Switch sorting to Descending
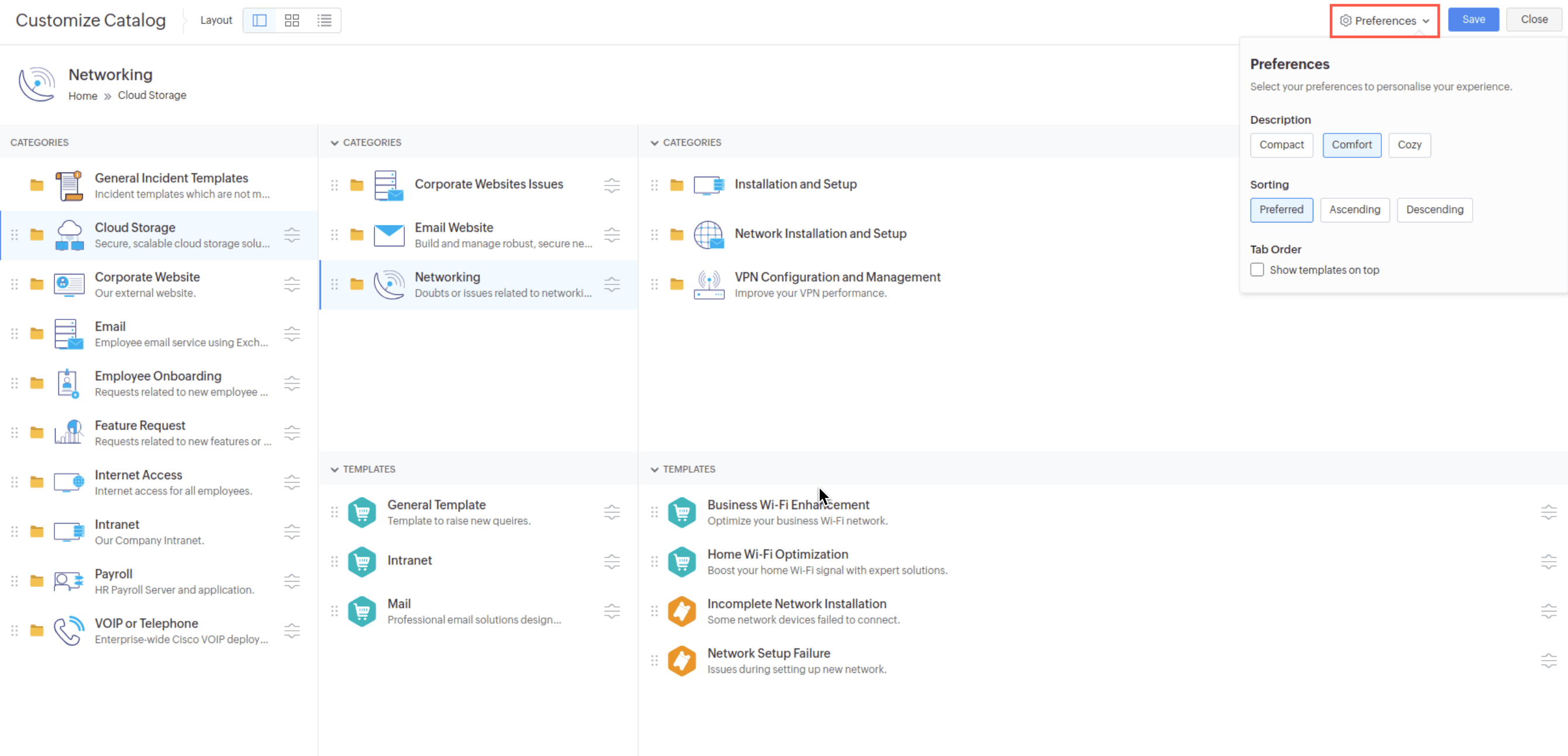 click(x=1434, y=209)
